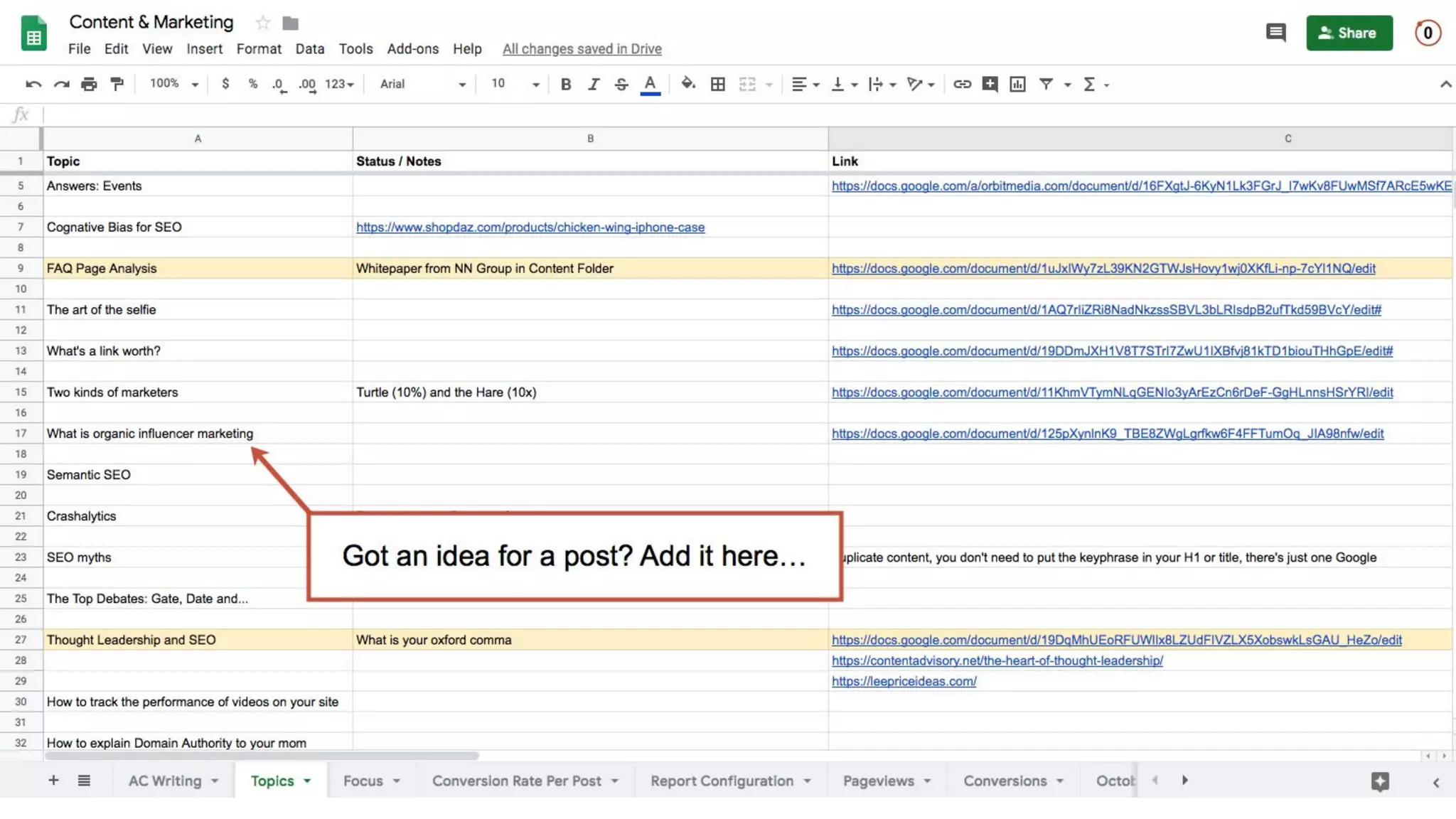Click the borders icon
Screen dimensions: 1456x819
coord(718,85)
